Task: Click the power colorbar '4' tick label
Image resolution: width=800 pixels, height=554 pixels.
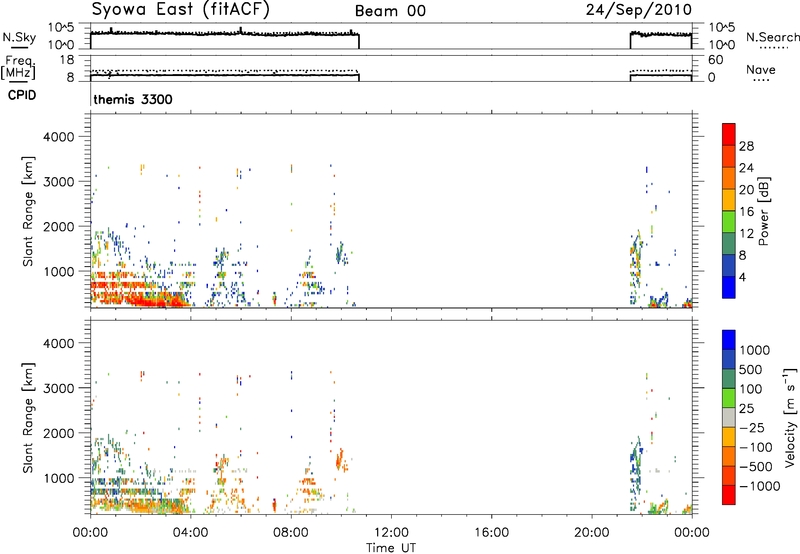Action: click(x=742, y=277)
